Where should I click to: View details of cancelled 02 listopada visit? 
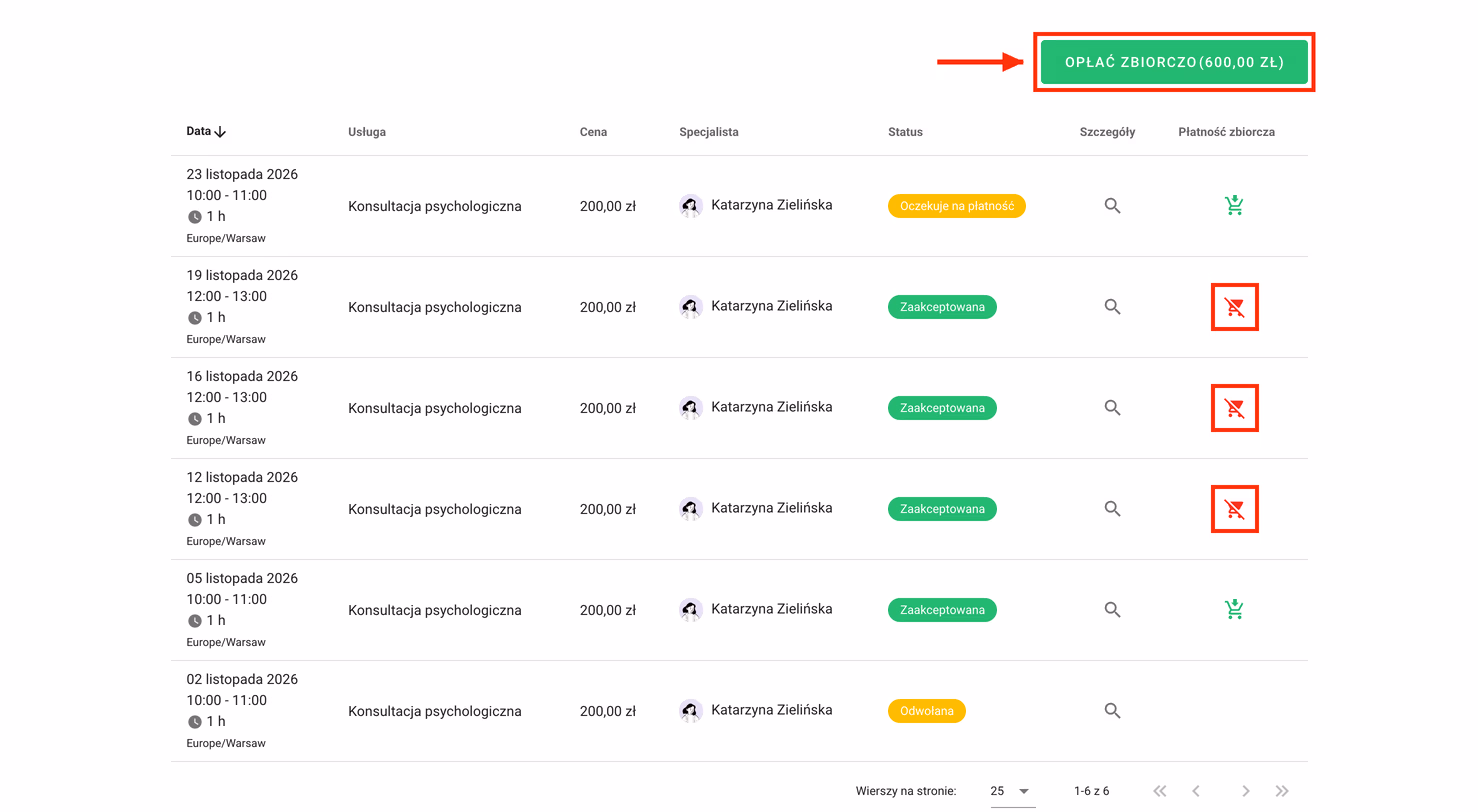[1112, 711]
